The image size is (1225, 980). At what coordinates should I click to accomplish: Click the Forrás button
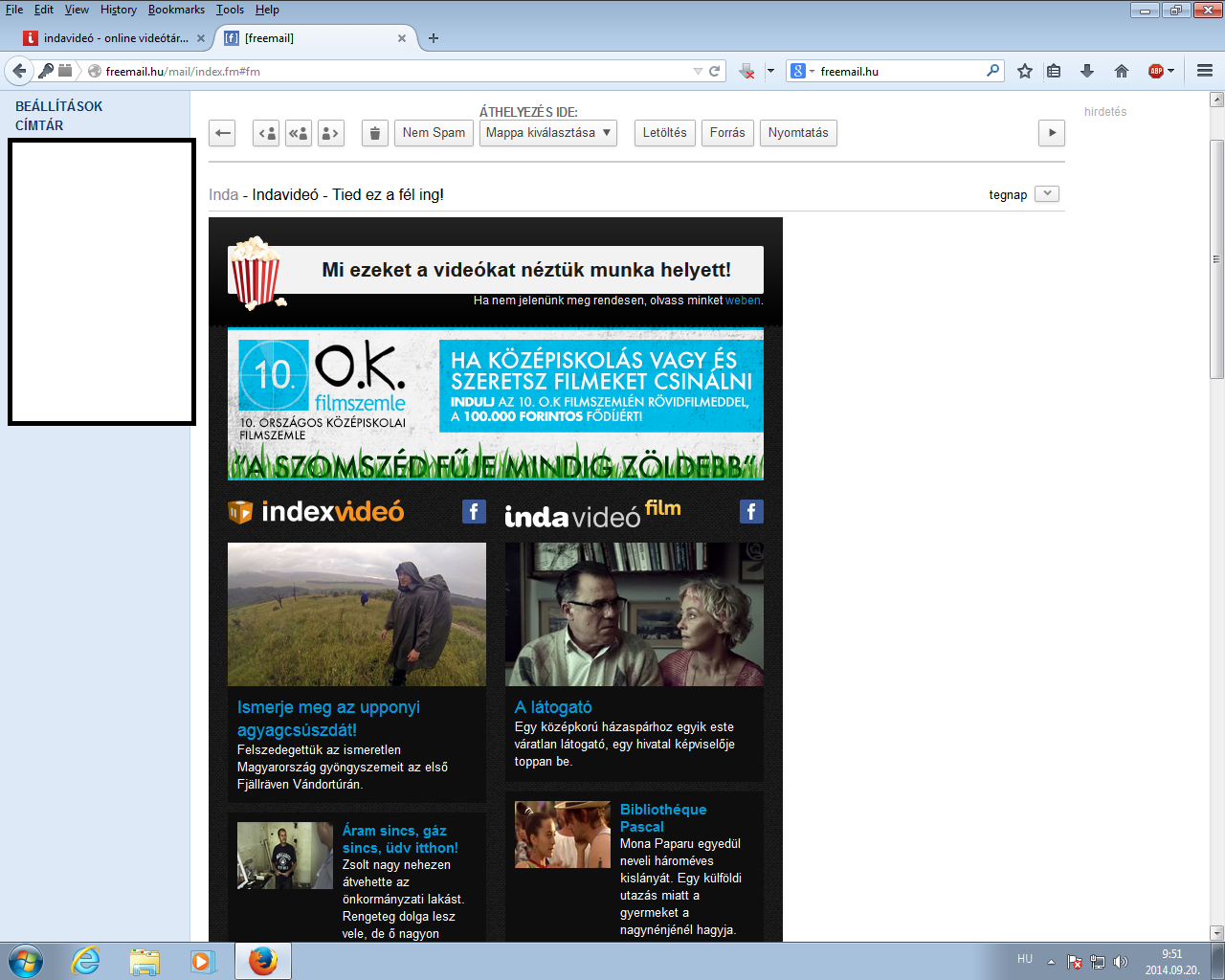click(x=727, y=133)
